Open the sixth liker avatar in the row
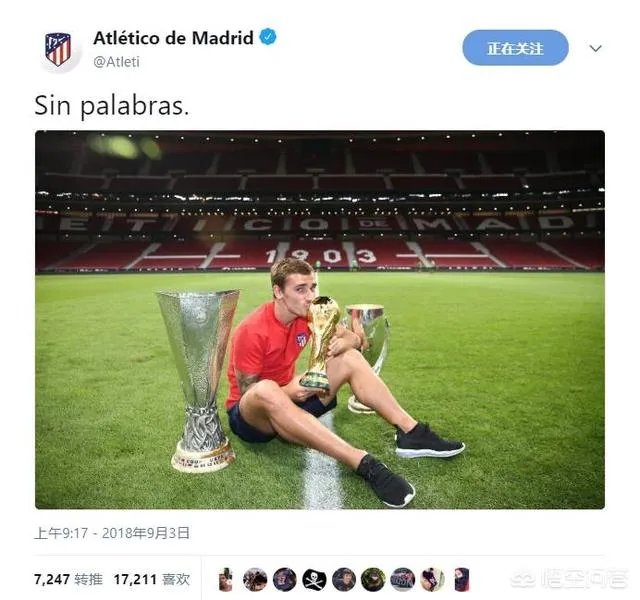 tap(373, 580)
